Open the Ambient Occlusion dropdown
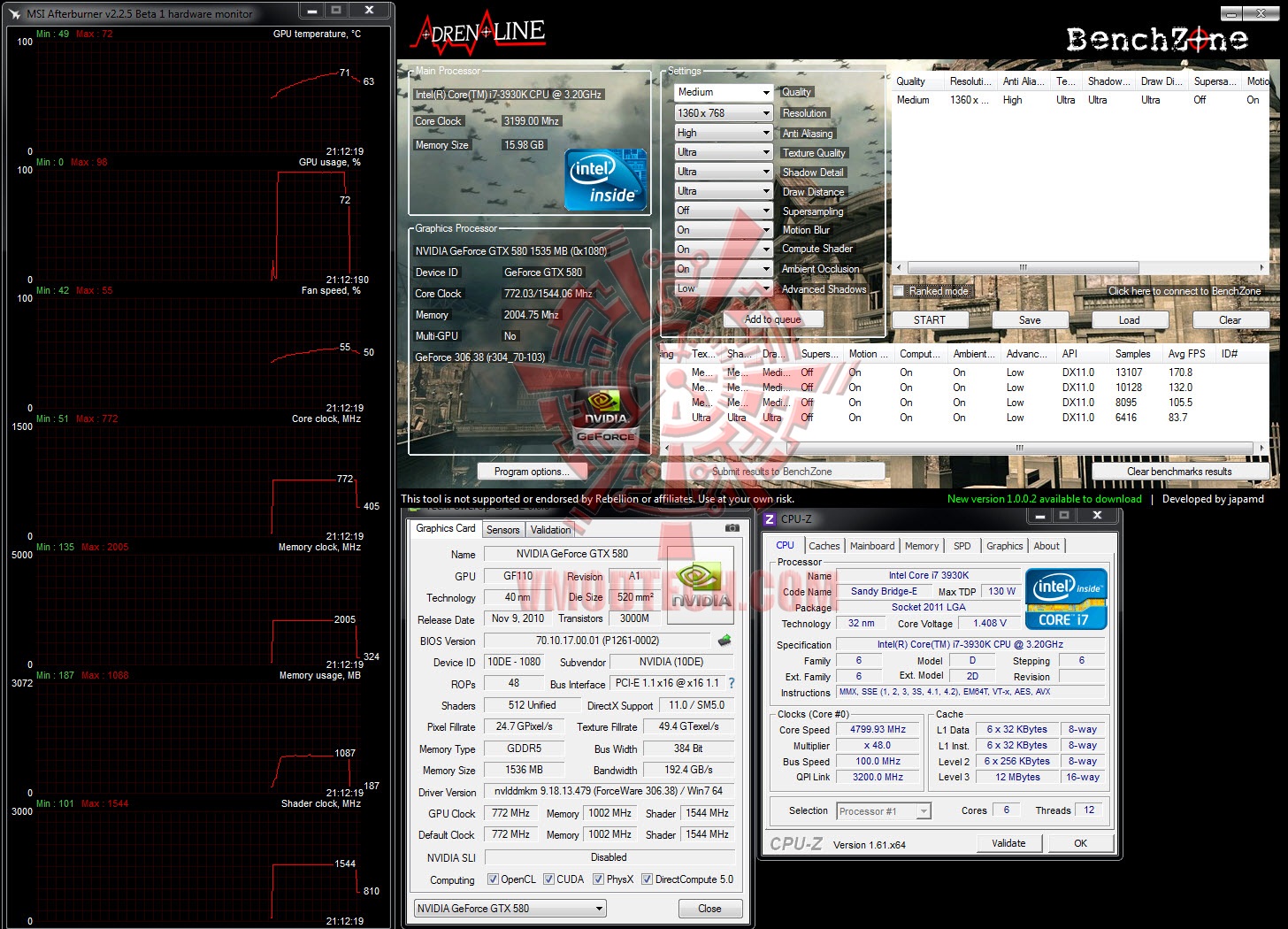1288x929 pixels. [x=724, y=269]
